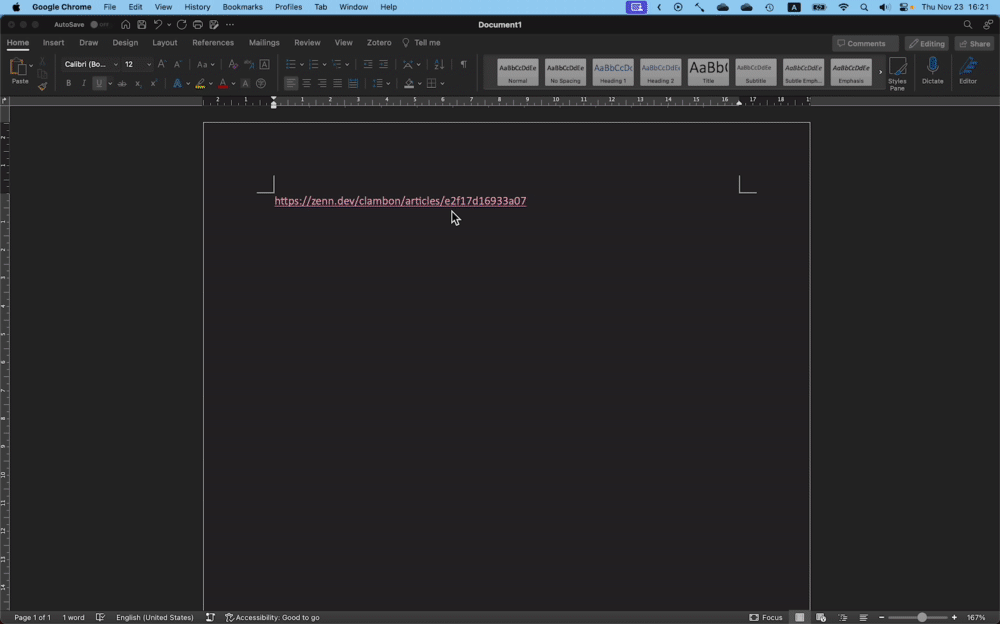The height and width of the screenshot is (624, 1000).
Task: Open the Insert ribbon tab
Action: pos(54,43)
